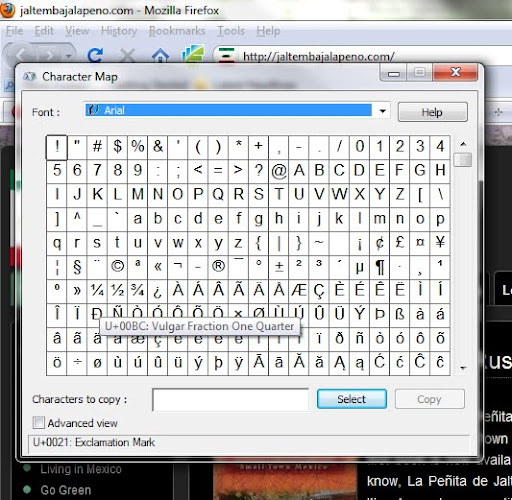Pick the capital C cedilla Ç
This screenshot has height=500, width=512.
pyautogui.click(x=319, y=291)
